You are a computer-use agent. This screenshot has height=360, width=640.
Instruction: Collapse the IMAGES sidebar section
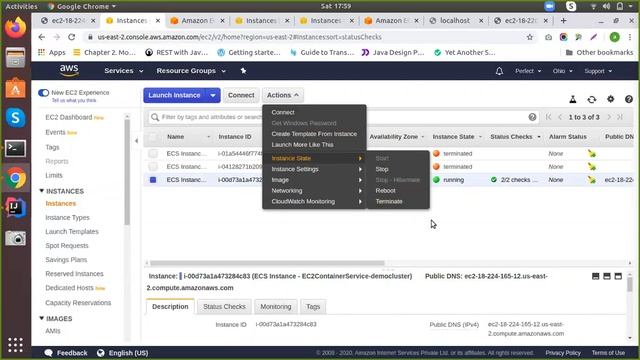coord(42,318)
